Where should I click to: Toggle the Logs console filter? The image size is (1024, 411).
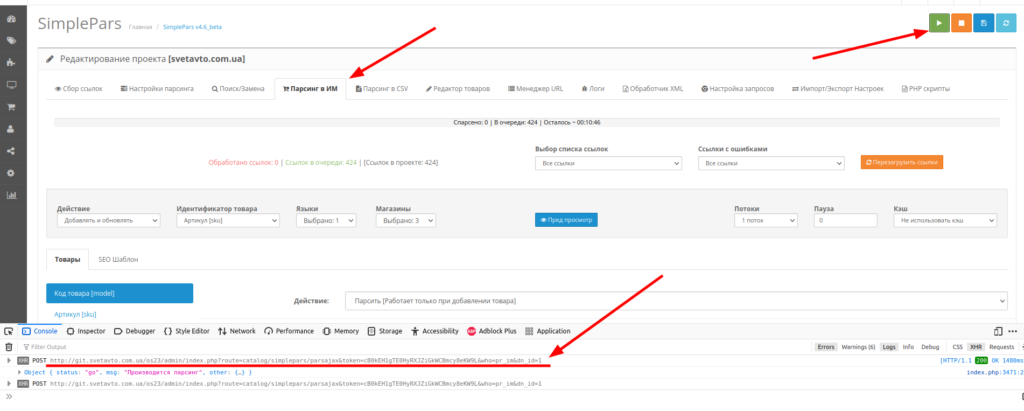(x=889, y=347)
